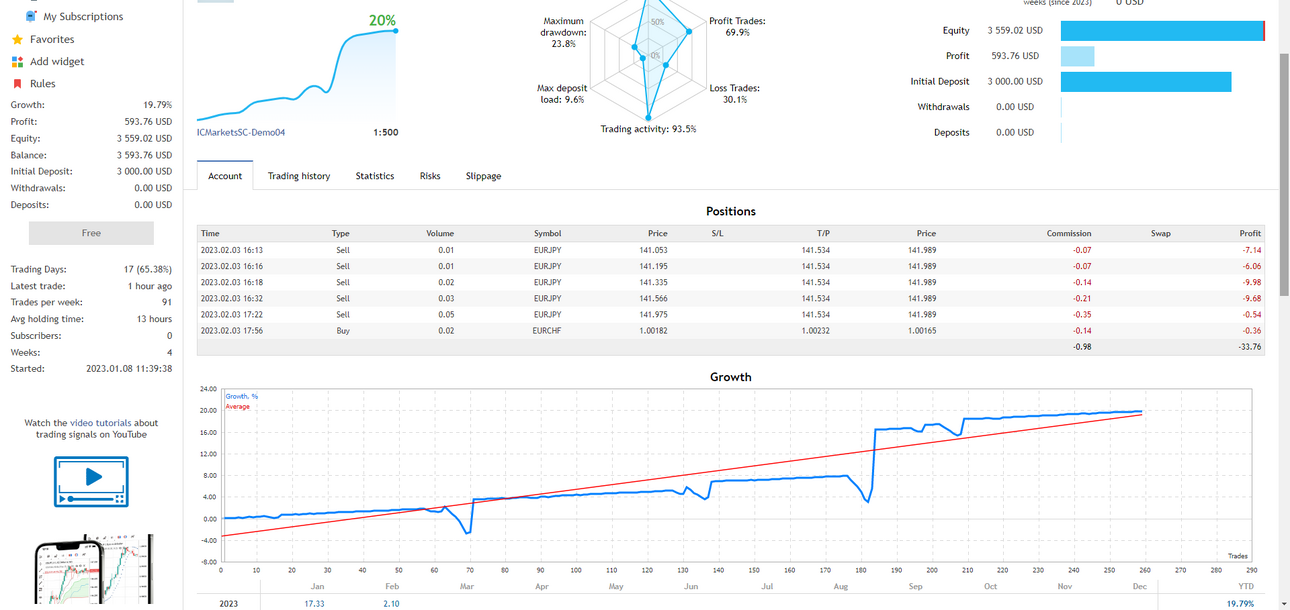This screenshot has height=610, width=1290.
Task: Click the My Subscriptions icon
Action: coord(31,16)
